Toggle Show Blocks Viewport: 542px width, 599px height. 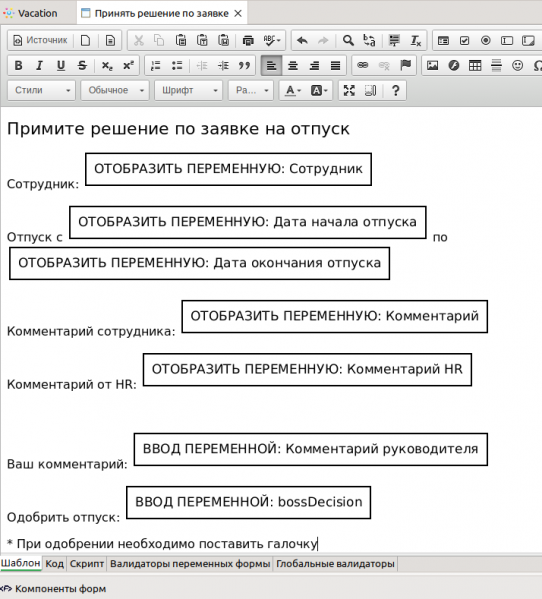(x=371, y=91)
